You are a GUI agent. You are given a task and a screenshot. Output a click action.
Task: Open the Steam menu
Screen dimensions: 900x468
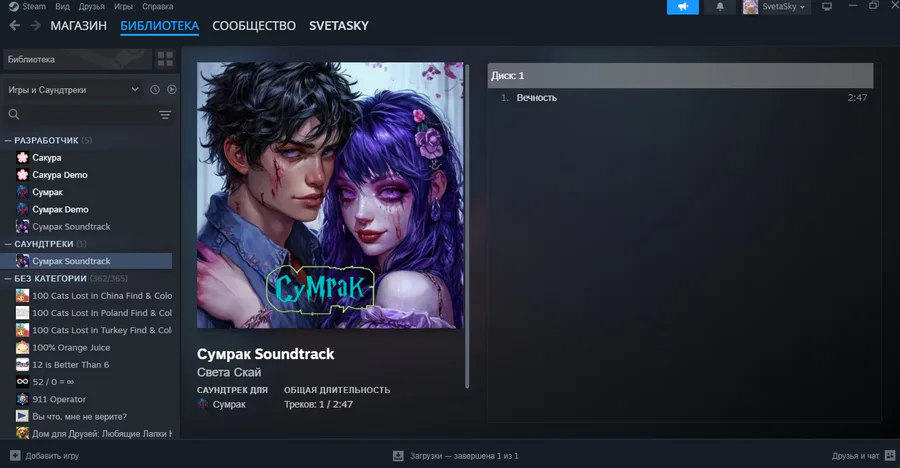click(27, 6)
